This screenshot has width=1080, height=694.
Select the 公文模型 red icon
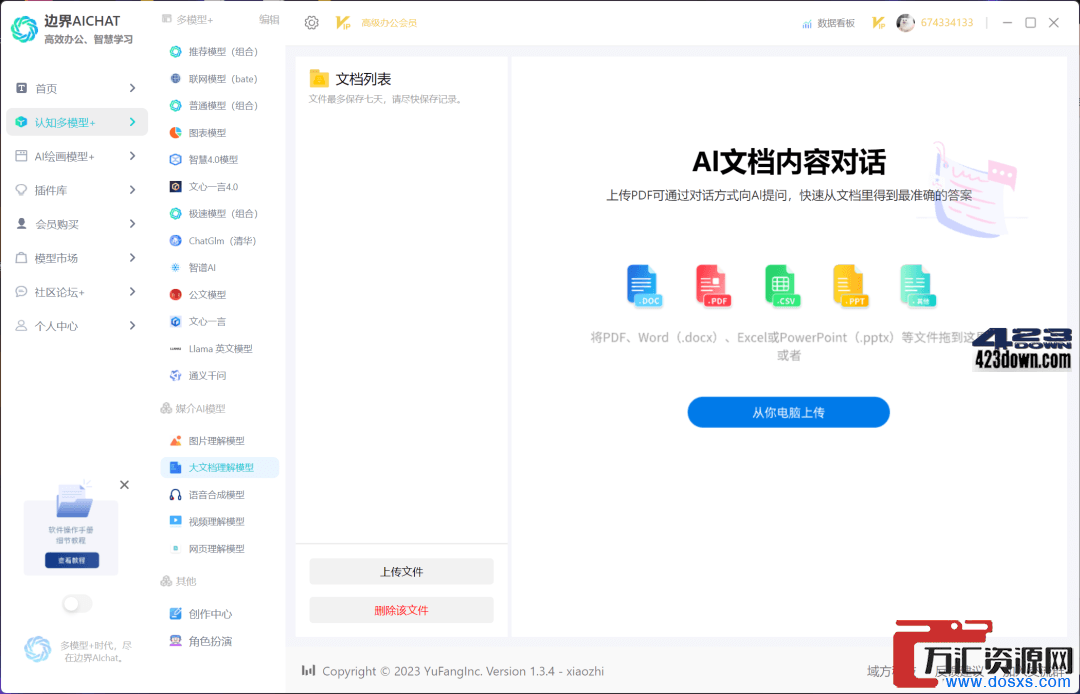176,295
